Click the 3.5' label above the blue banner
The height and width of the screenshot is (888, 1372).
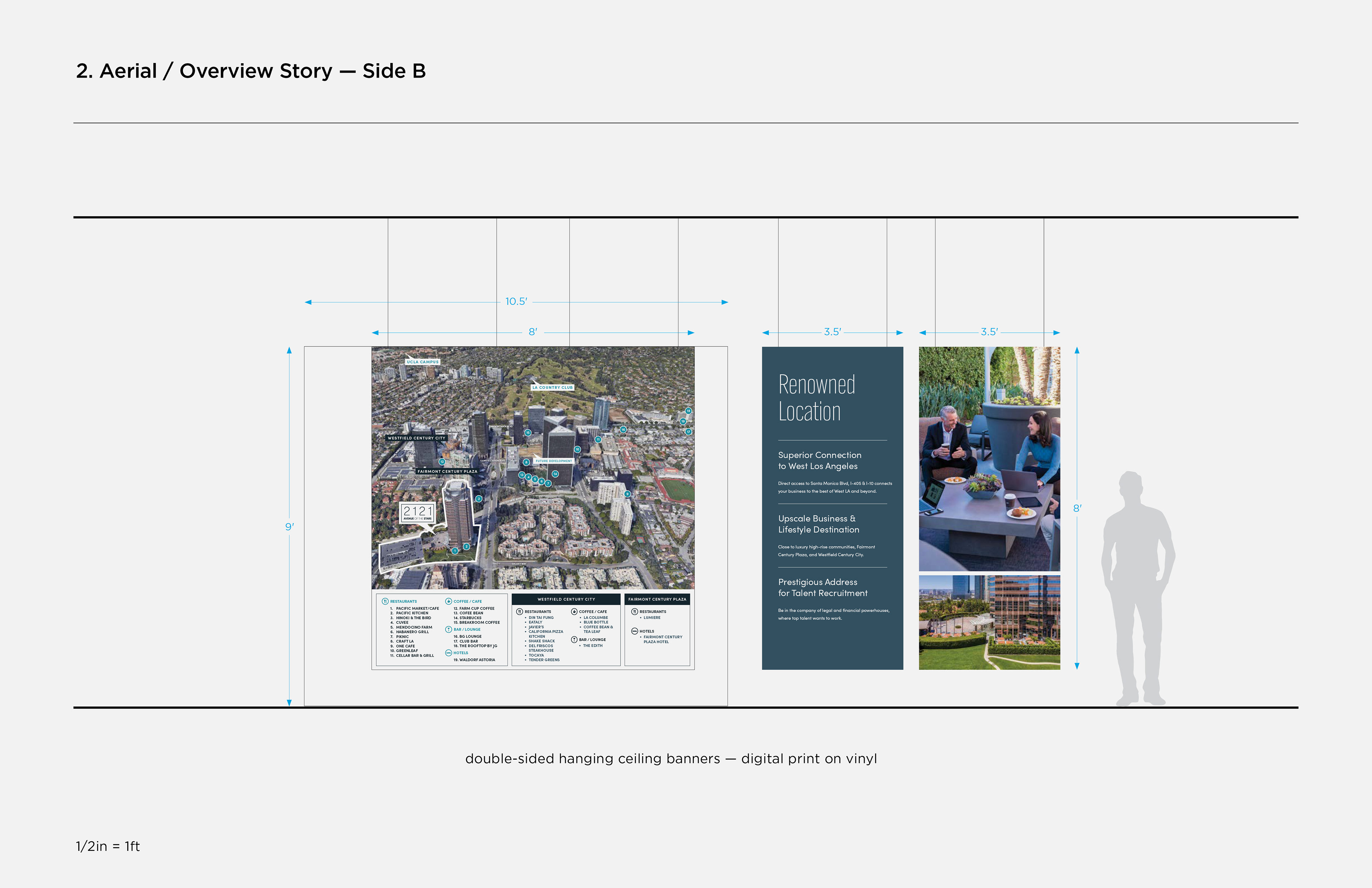click(832, 332)
